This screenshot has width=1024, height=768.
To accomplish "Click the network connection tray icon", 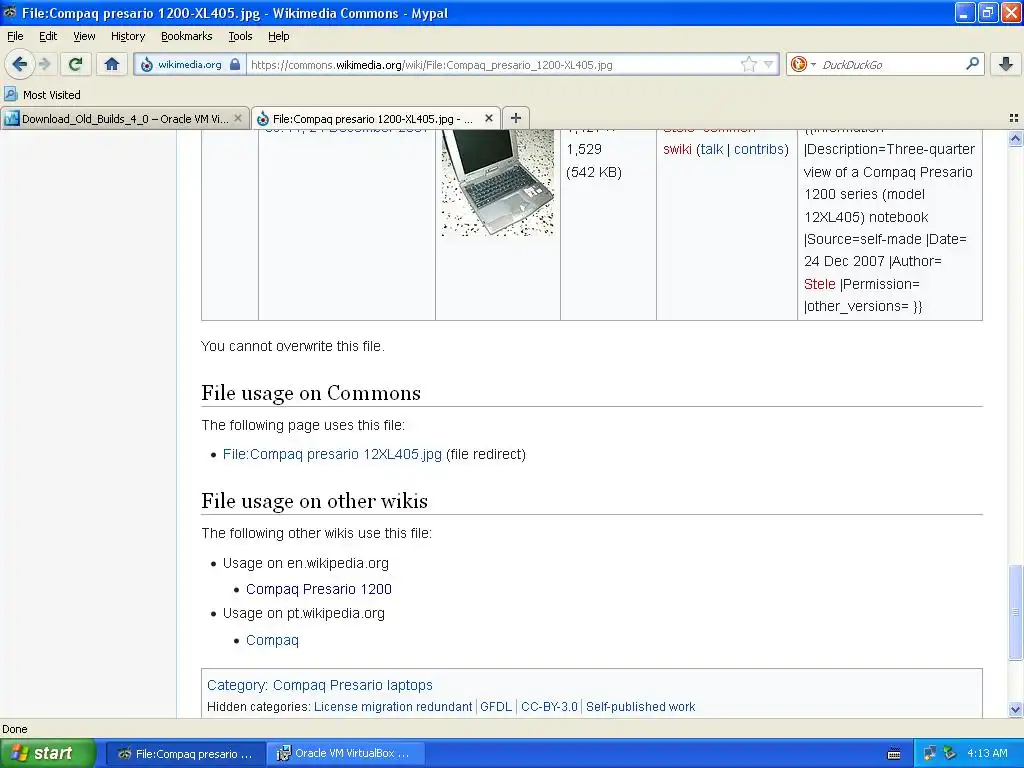I will pyautogui.click(x=929, y=753).
